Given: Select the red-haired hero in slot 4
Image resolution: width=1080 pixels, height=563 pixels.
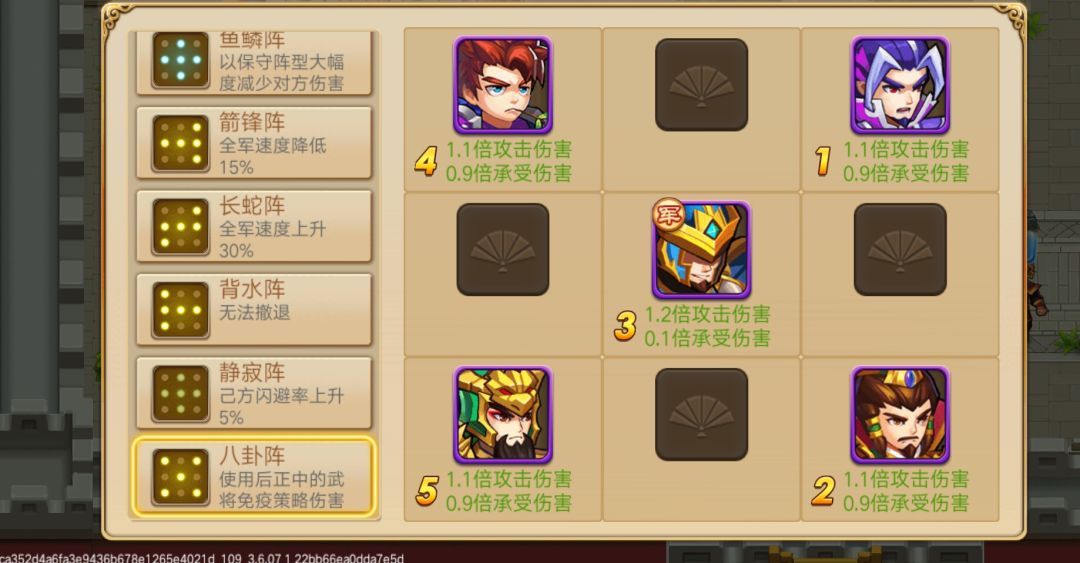Looking at the screenshot, I should pos(503,85).
